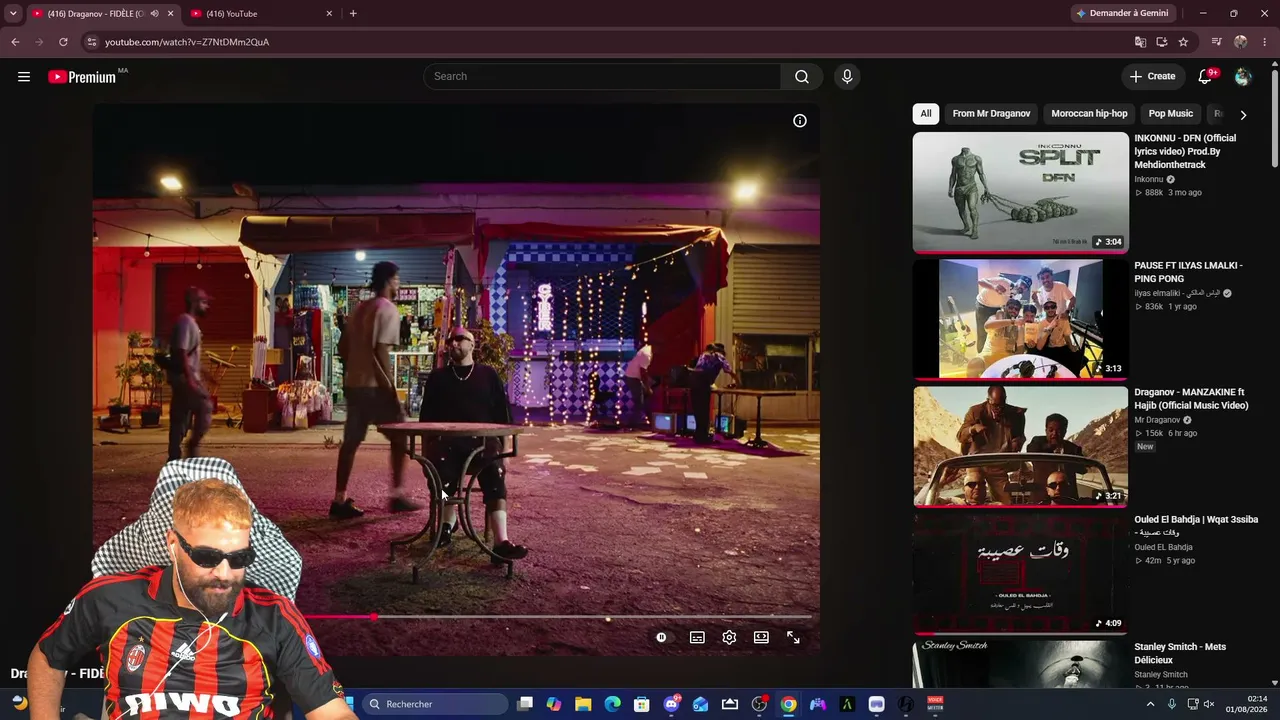Start voice search with the microphone
The height and width of the screenshot is (720, 1280).
pos(847,77)
